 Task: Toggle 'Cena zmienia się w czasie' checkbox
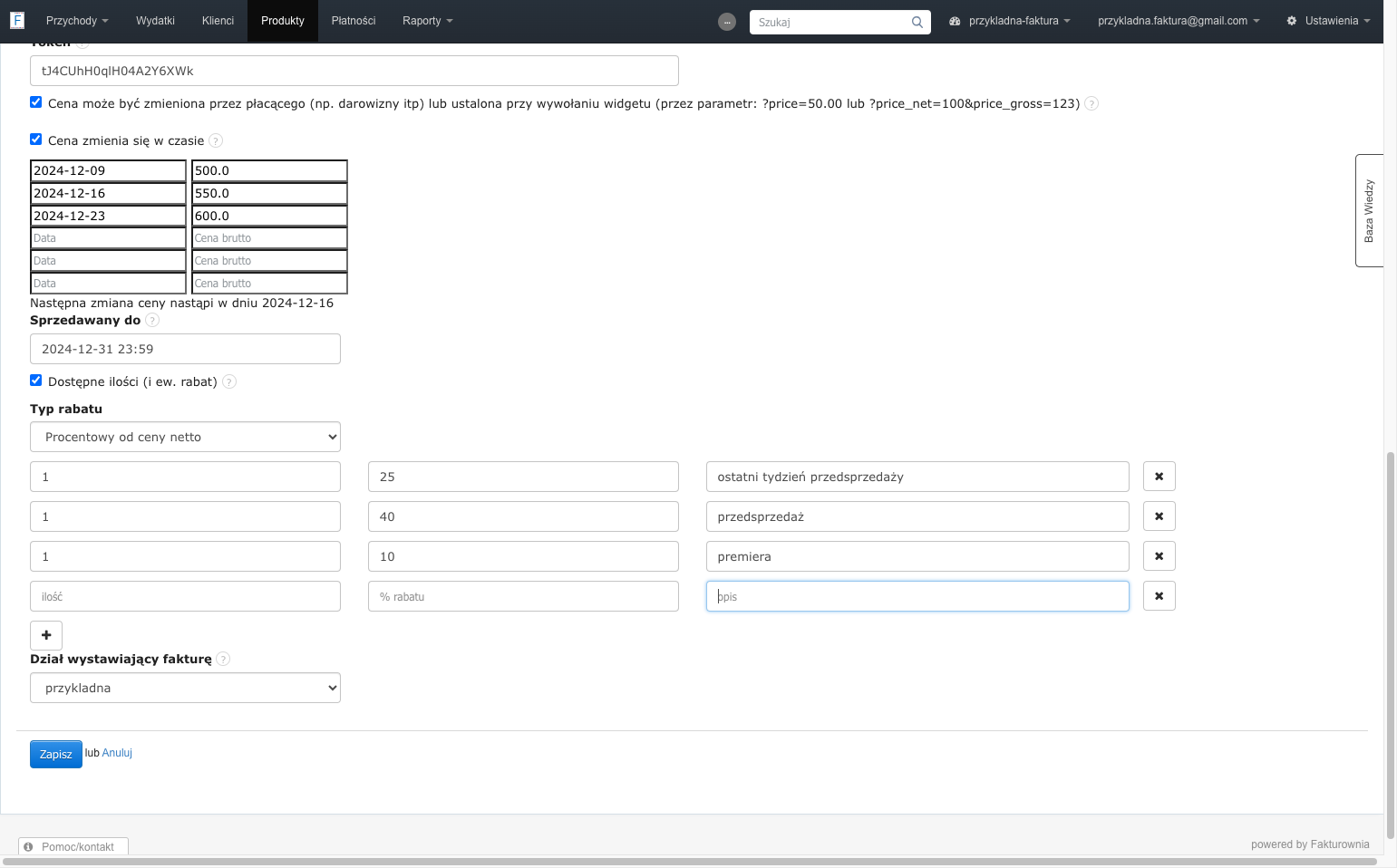point(36,140)
